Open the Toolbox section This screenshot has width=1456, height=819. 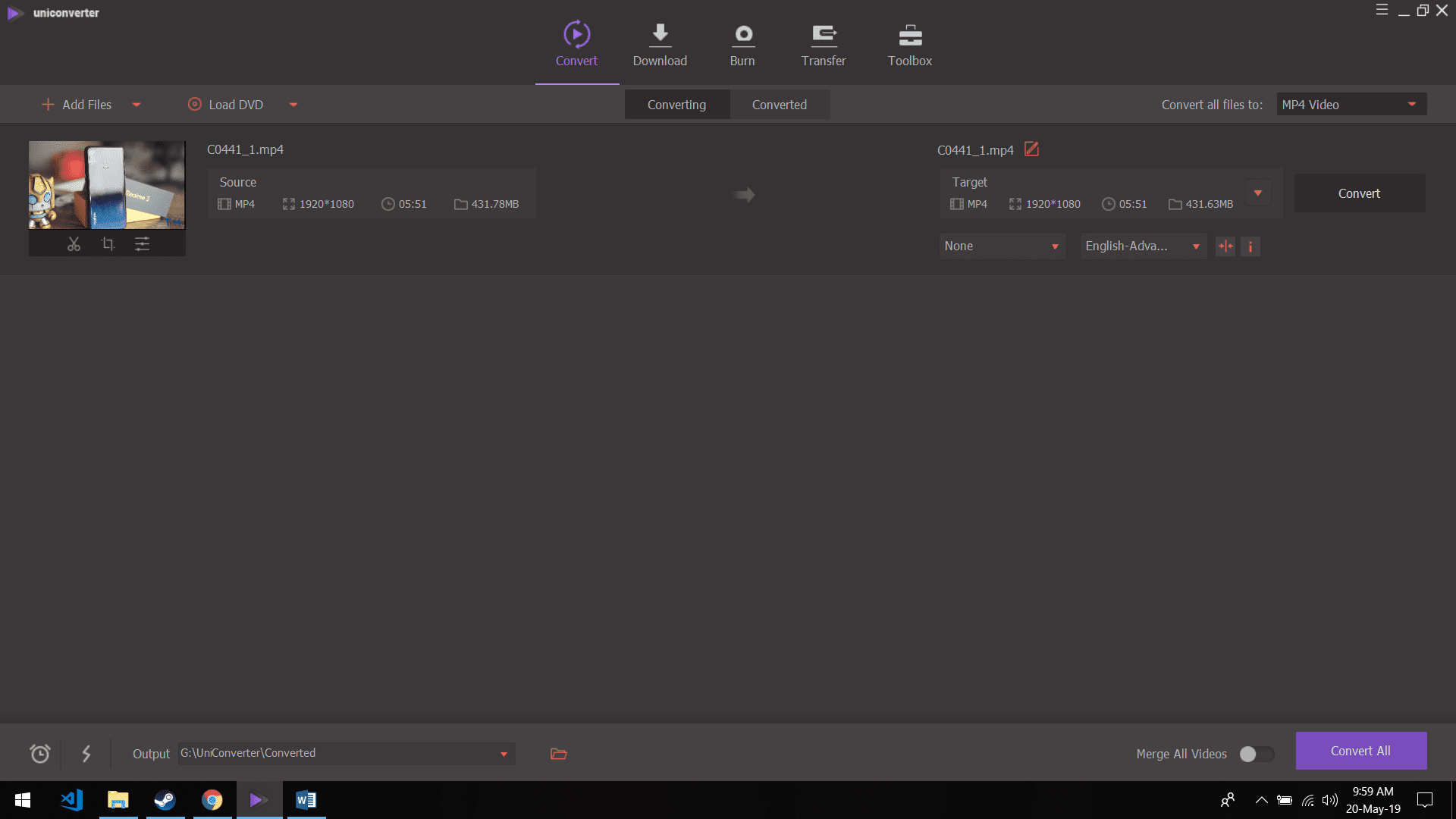[x=909, y=45]
